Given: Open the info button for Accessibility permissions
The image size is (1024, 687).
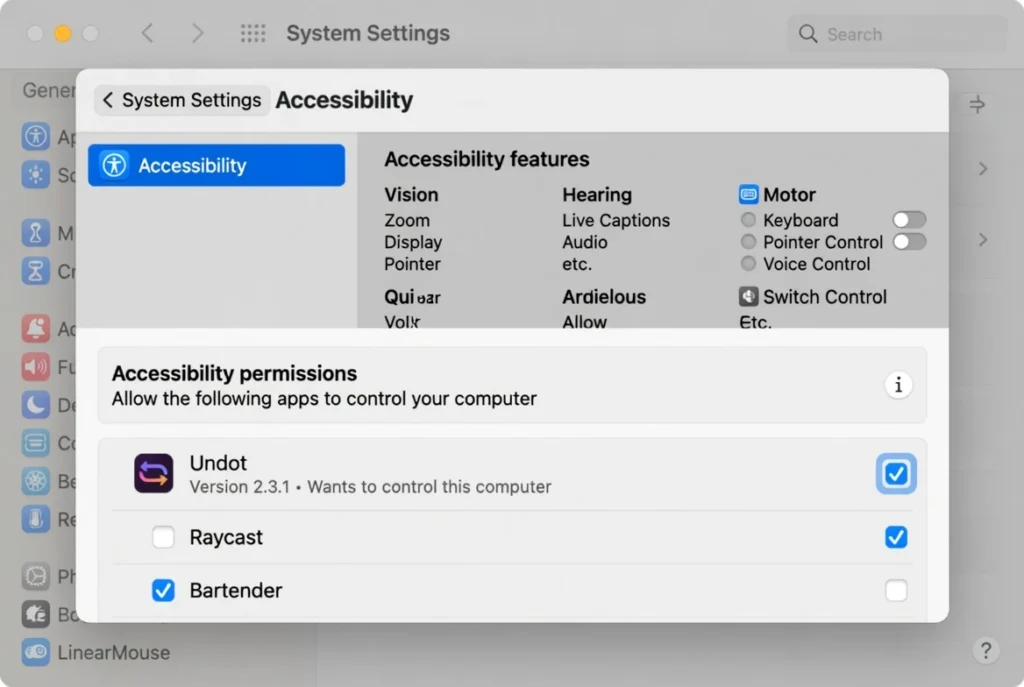Looking at the screenshot, I should (x=898, y=385).
